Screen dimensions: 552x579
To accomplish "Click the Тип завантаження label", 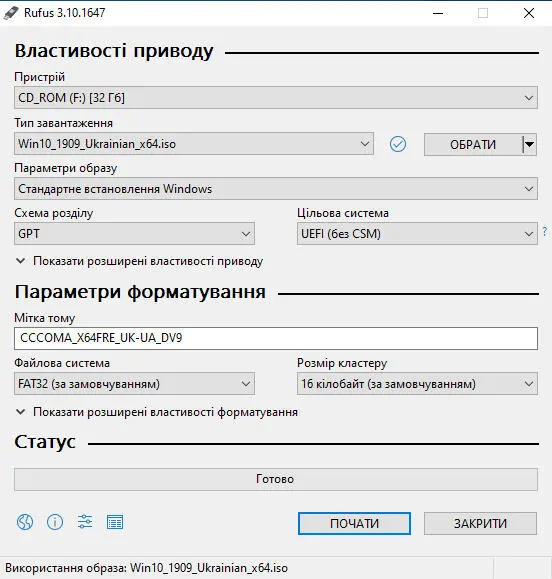I will pos(64,123).
